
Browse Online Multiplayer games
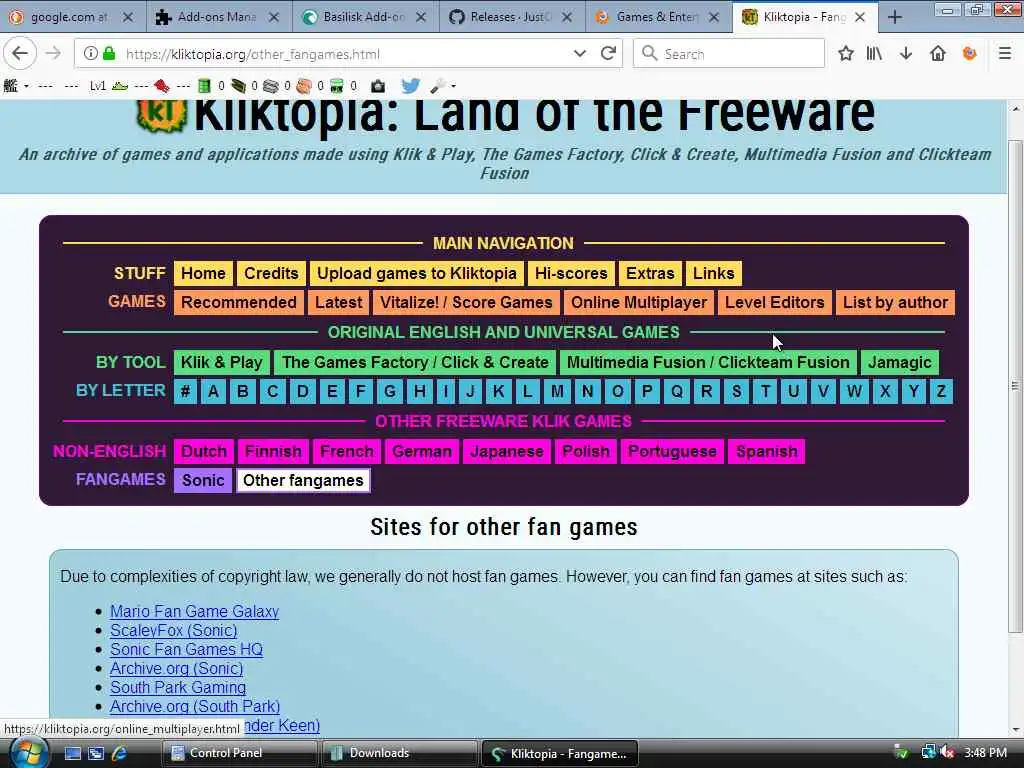pyautogui.click(x=639, y=302)
